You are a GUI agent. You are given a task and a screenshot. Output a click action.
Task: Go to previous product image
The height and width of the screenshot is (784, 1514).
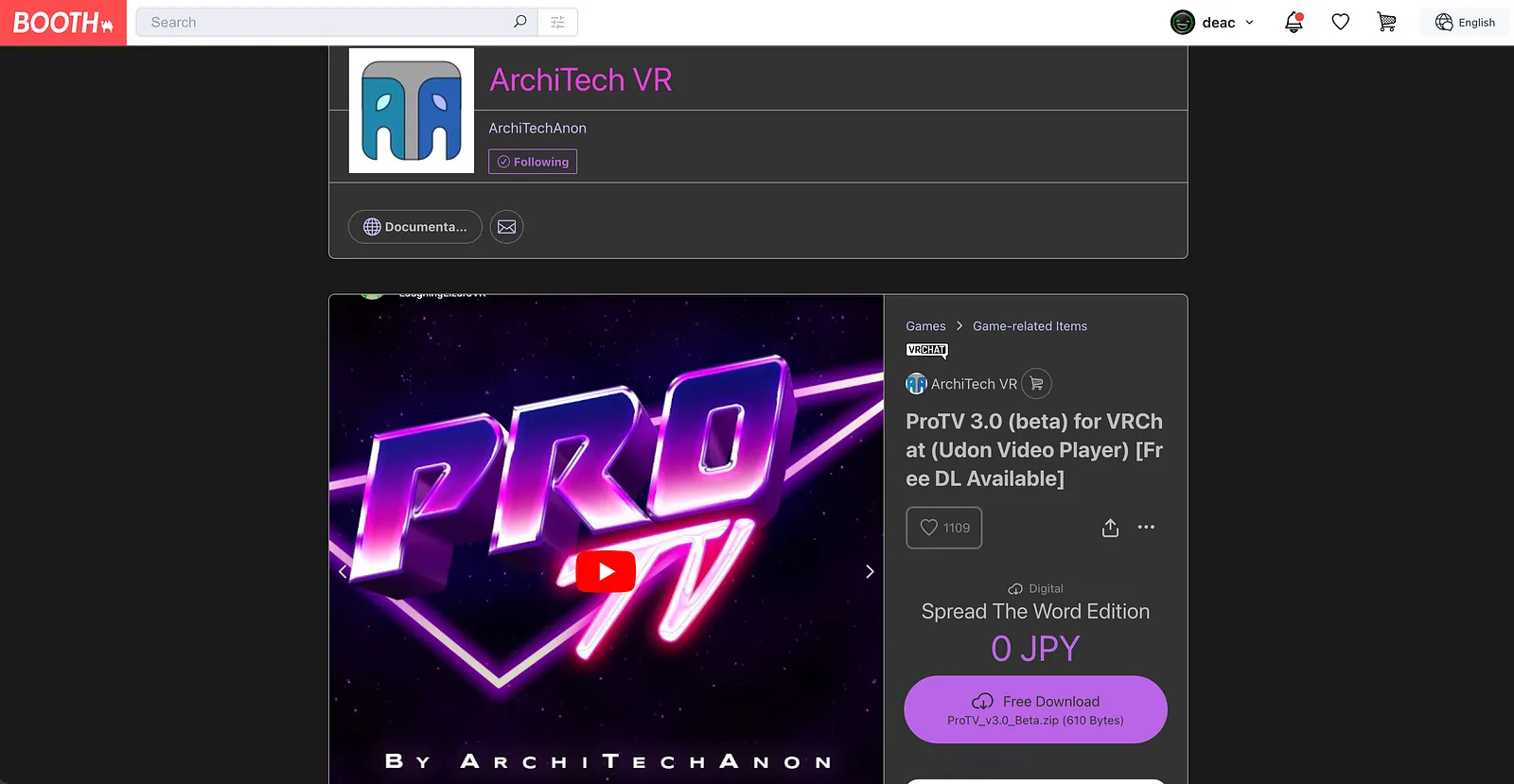(x=343, y=571)
